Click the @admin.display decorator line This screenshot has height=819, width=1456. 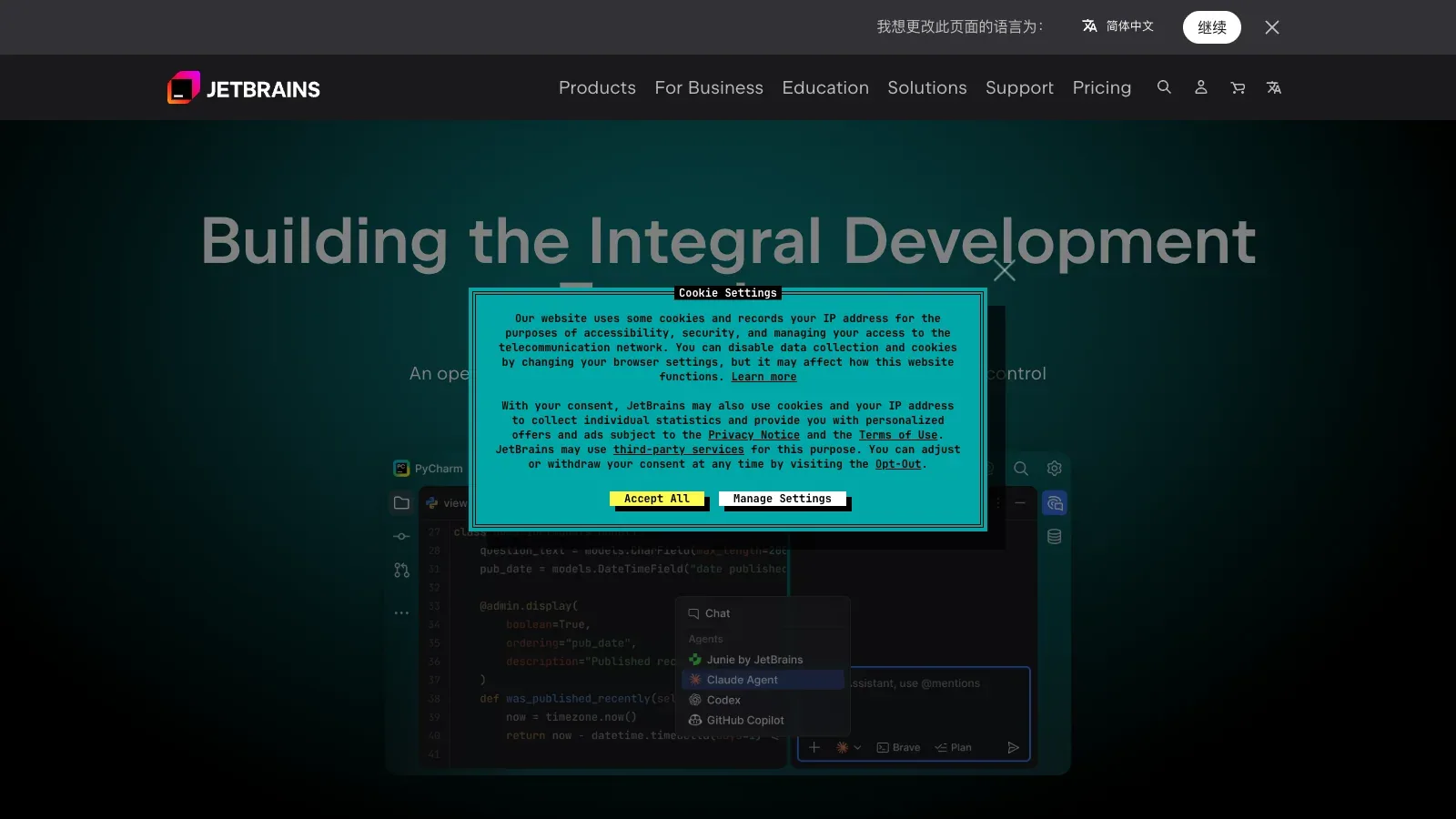click(529, 606)
